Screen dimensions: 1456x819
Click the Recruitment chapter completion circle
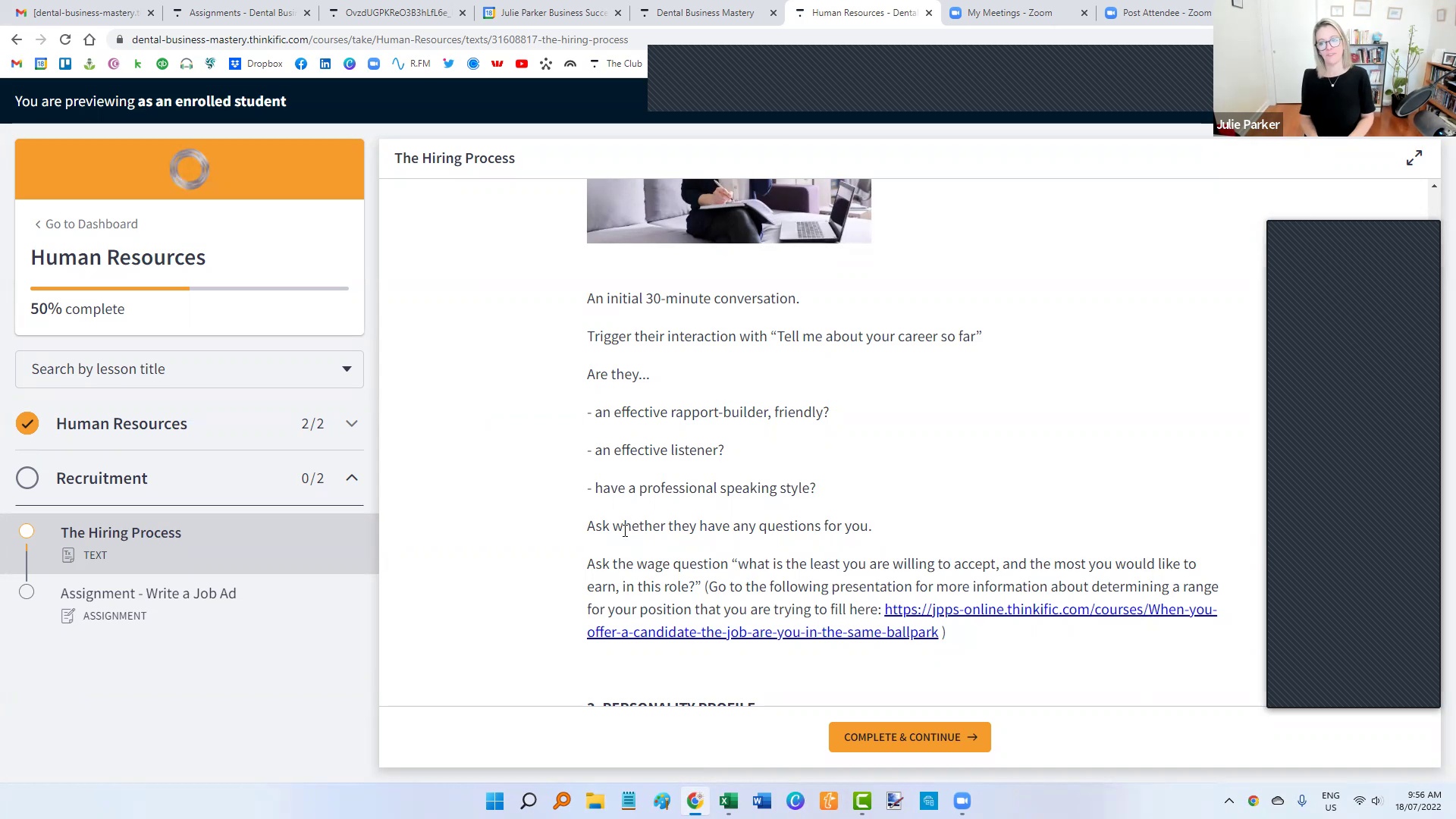click(x=27, y=478)
